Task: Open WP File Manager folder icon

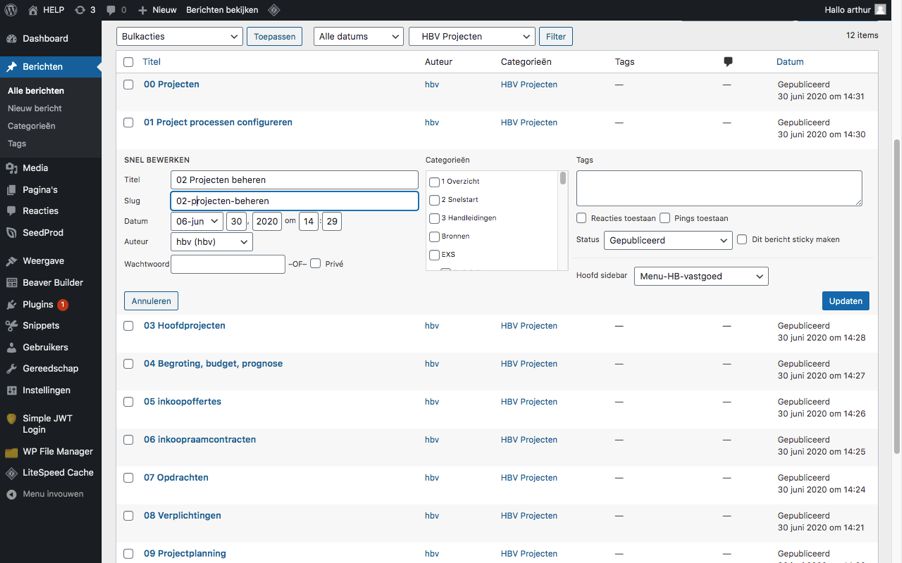Action: pos(11,452)
